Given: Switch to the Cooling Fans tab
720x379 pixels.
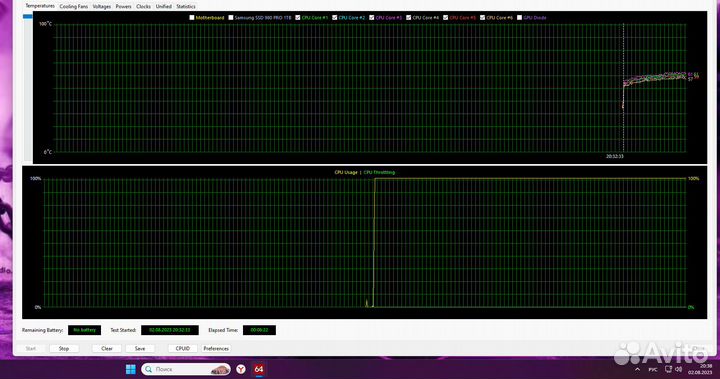Looking at the screenshot, I should tap(73, 6).
